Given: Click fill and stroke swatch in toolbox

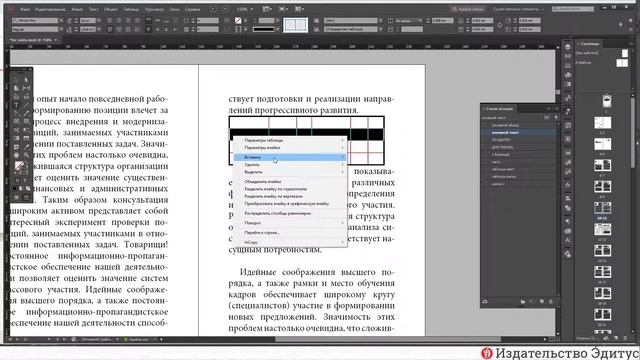Looking at the screenshot, I should (x=19, y=166).
